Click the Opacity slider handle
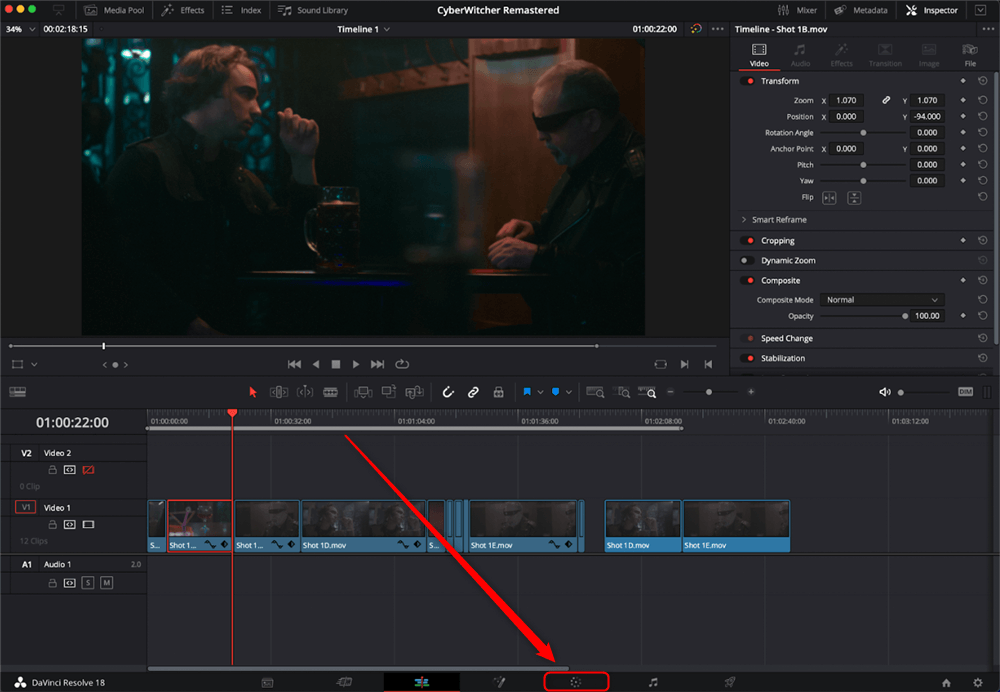The height and width of the screenshot is (692, 1000). point(904,316)
